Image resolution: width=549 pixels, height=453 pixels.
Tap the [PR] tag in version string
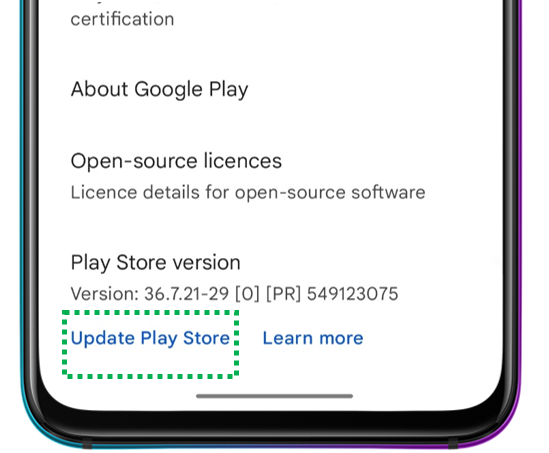[x=283, y=294]
